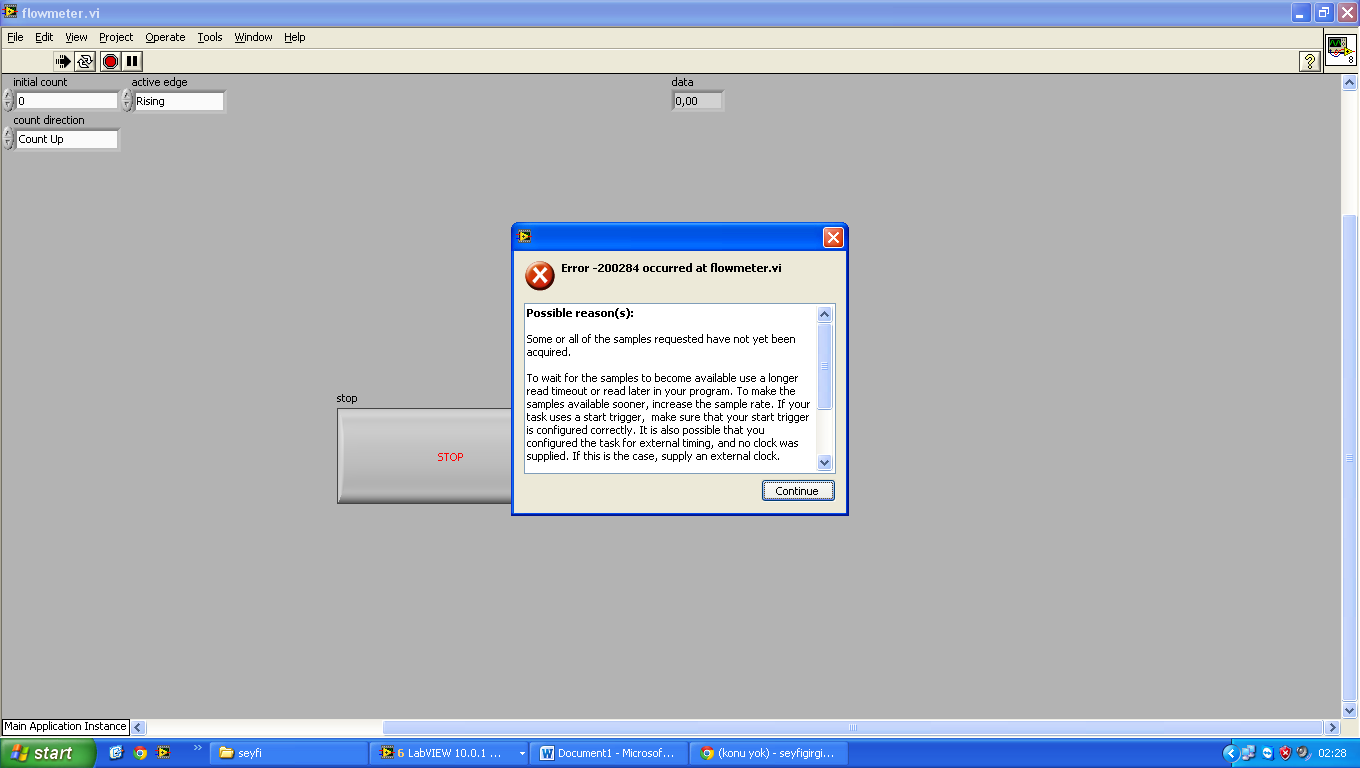This screenshot has height=768, width=1360.
Task: Switch to the seyfi folder taskbar button
Action: coord(290,753)
